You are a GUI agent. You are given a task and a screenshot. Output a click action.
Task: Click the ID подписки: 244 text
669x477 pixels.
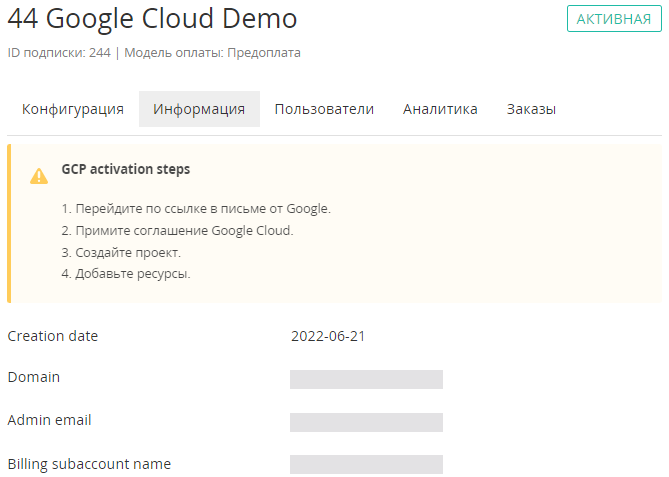pos(59,53)
